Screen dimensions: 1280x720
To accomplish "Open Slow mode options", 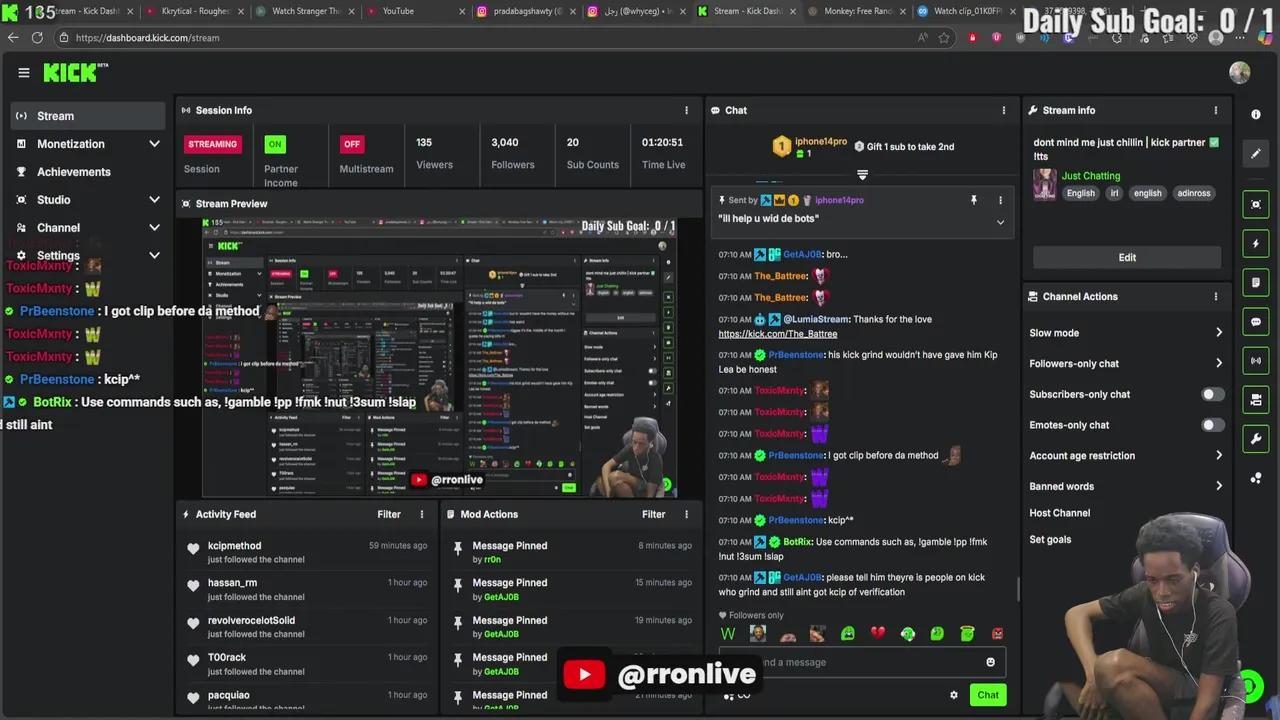I will 1126,333.
